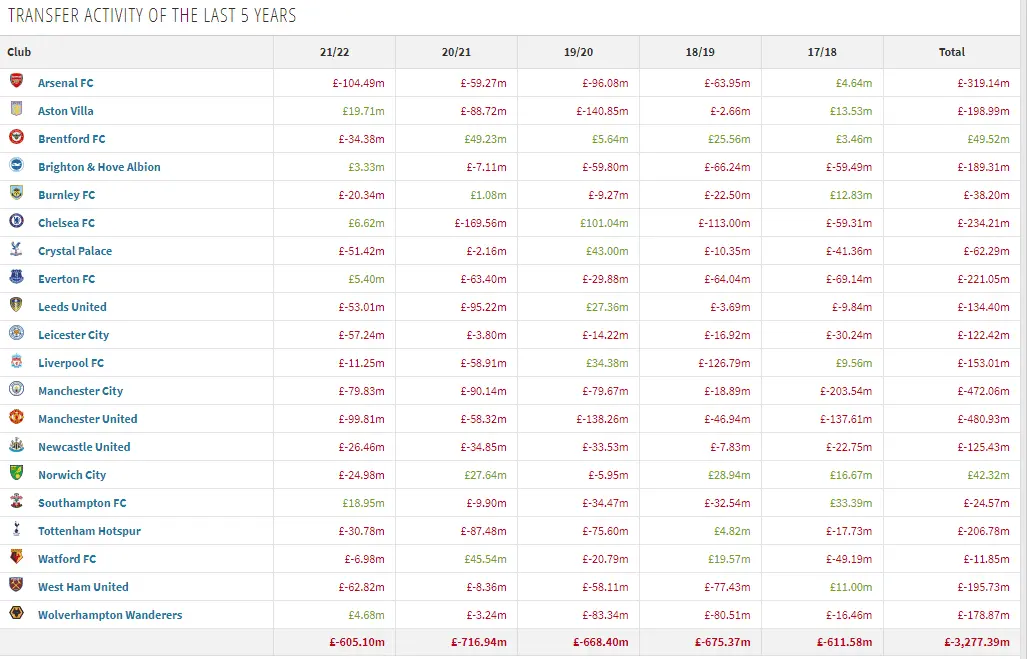1027x659 pixels.
Task: Sort table by the 21/22 column header
Action: coord(334,52)
